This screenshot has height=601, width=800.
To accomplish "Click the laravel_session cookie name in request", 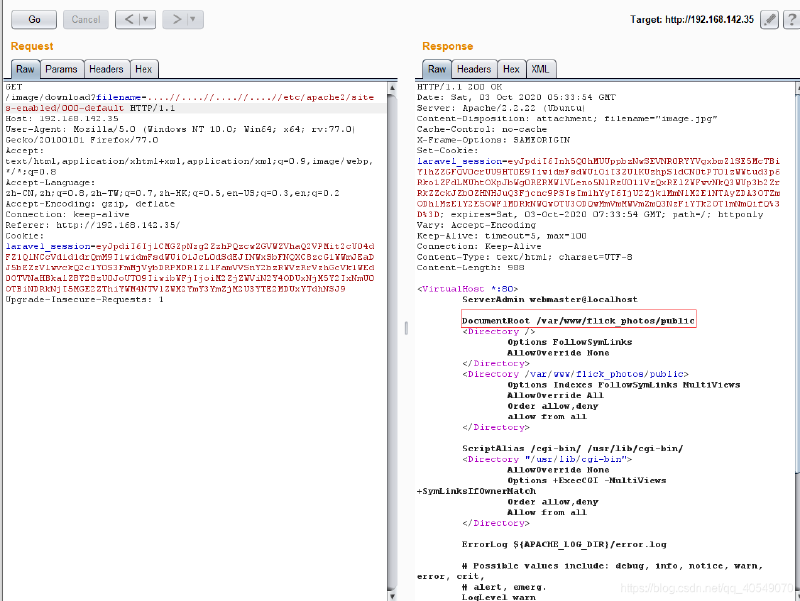I will (x=48, y=246).
